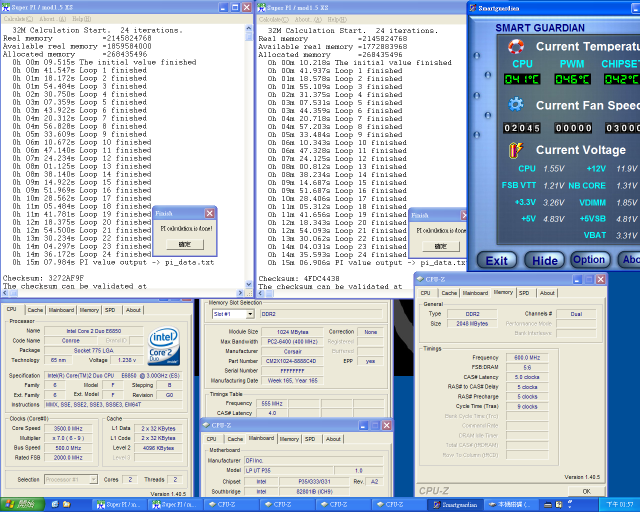The height and width of the screenshot is (512, 640).
Task: Click the memory Frequency field 600.0 MHz
Action: coord(527,358)
